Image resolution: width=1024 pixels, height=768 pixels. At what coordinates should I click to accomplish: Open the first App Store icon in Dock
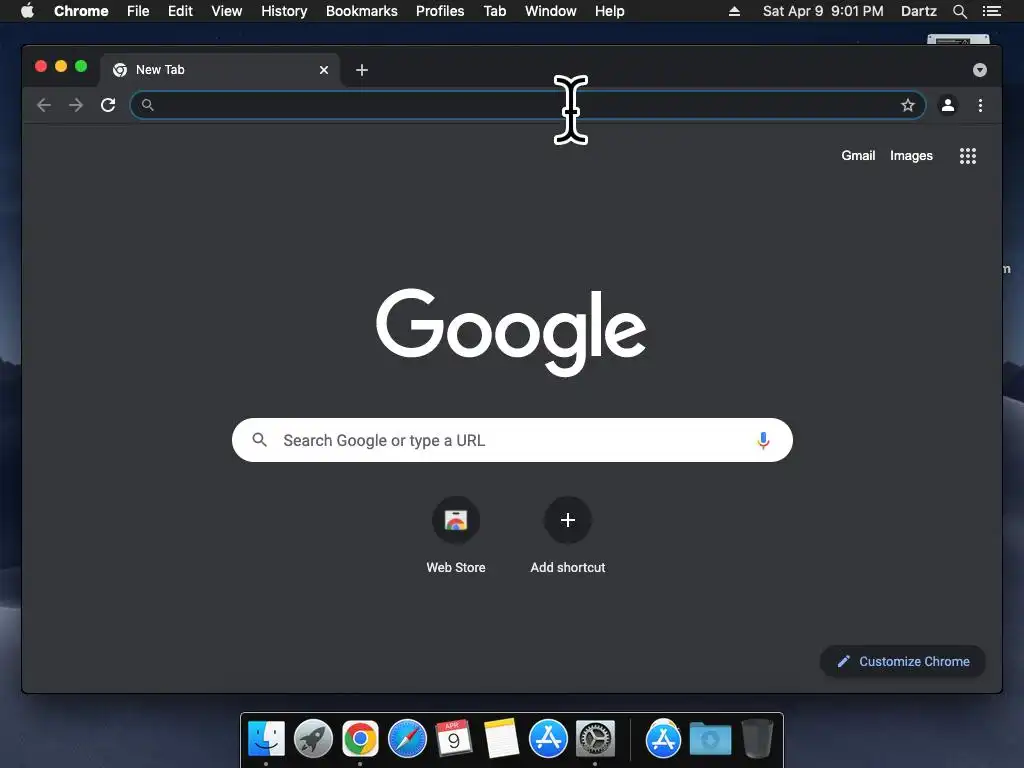pos(548,739)
